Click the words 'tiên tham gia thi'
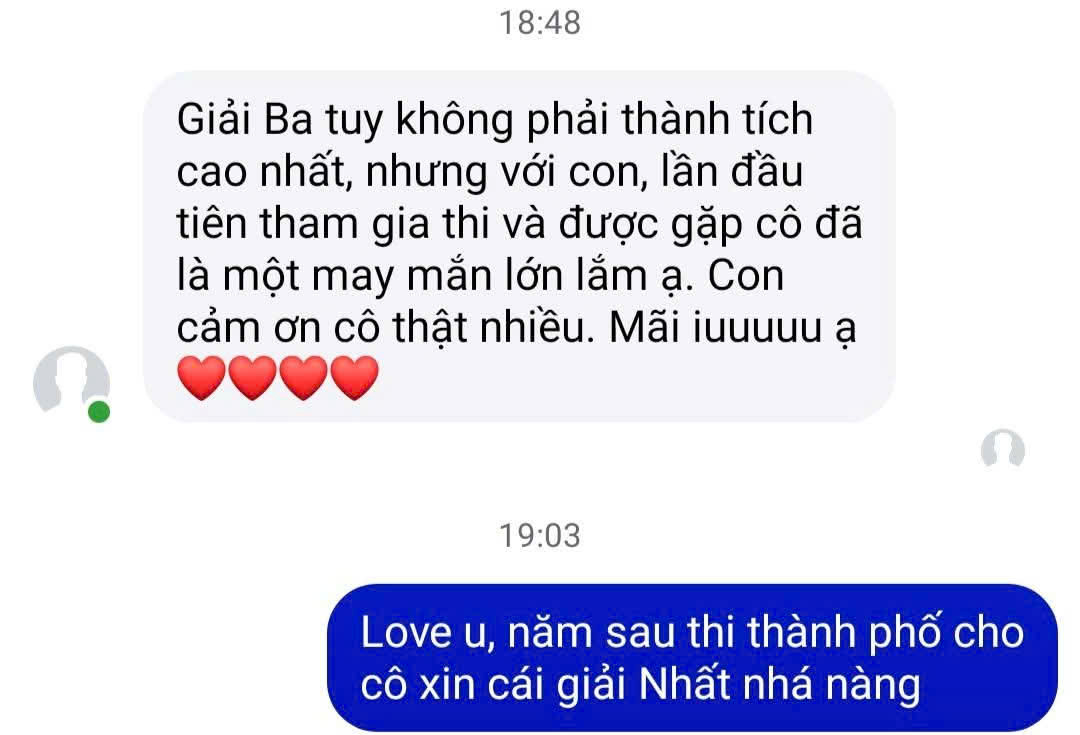Screen dimensions: 1080x735 [333, 224]
